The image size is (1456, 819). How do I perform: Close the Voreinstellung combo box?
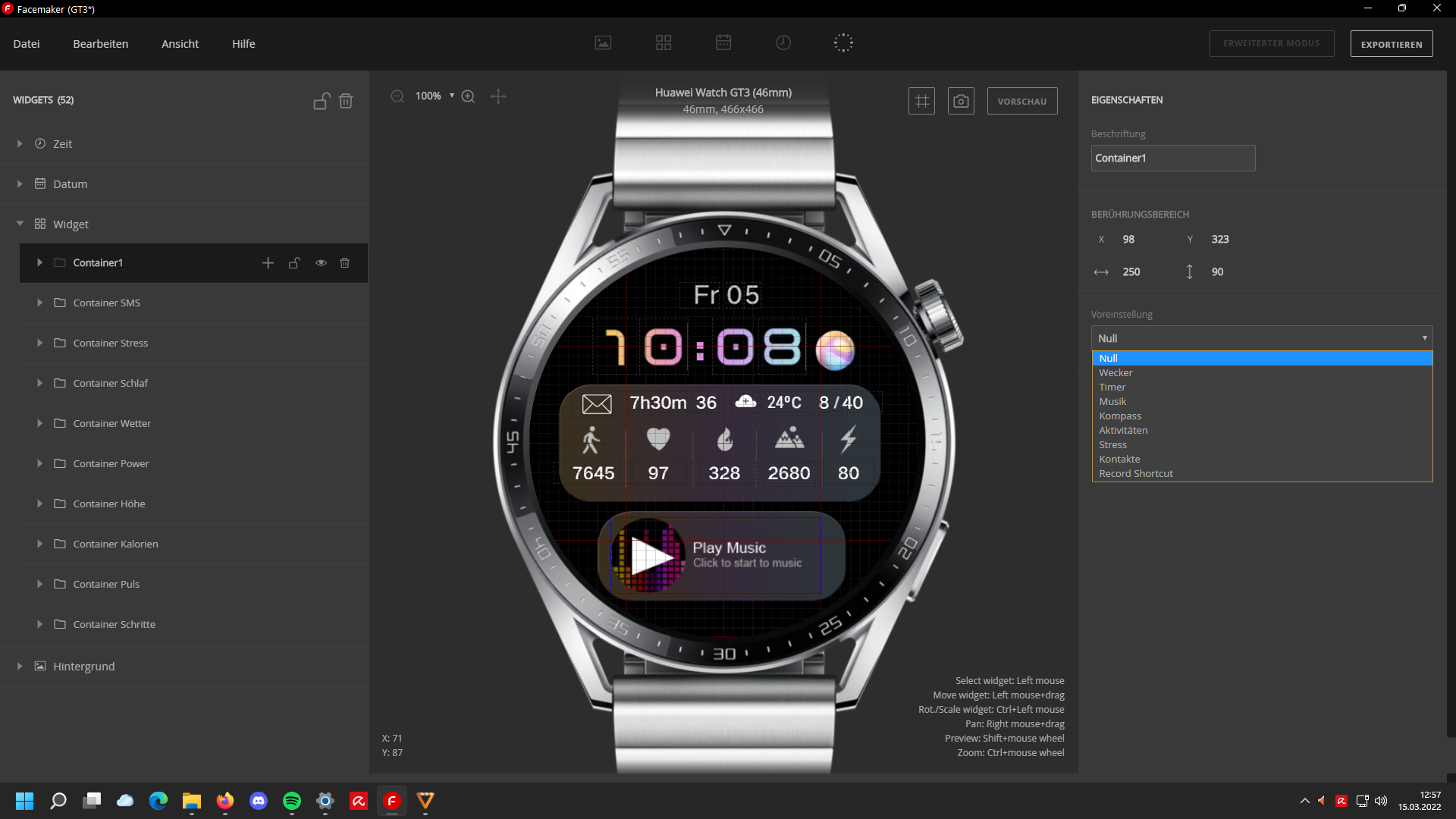tap(1262, 338)
